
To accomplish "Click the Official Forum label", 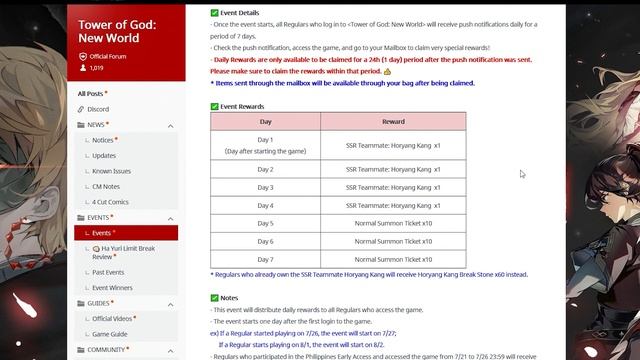I will click(108, 56).
